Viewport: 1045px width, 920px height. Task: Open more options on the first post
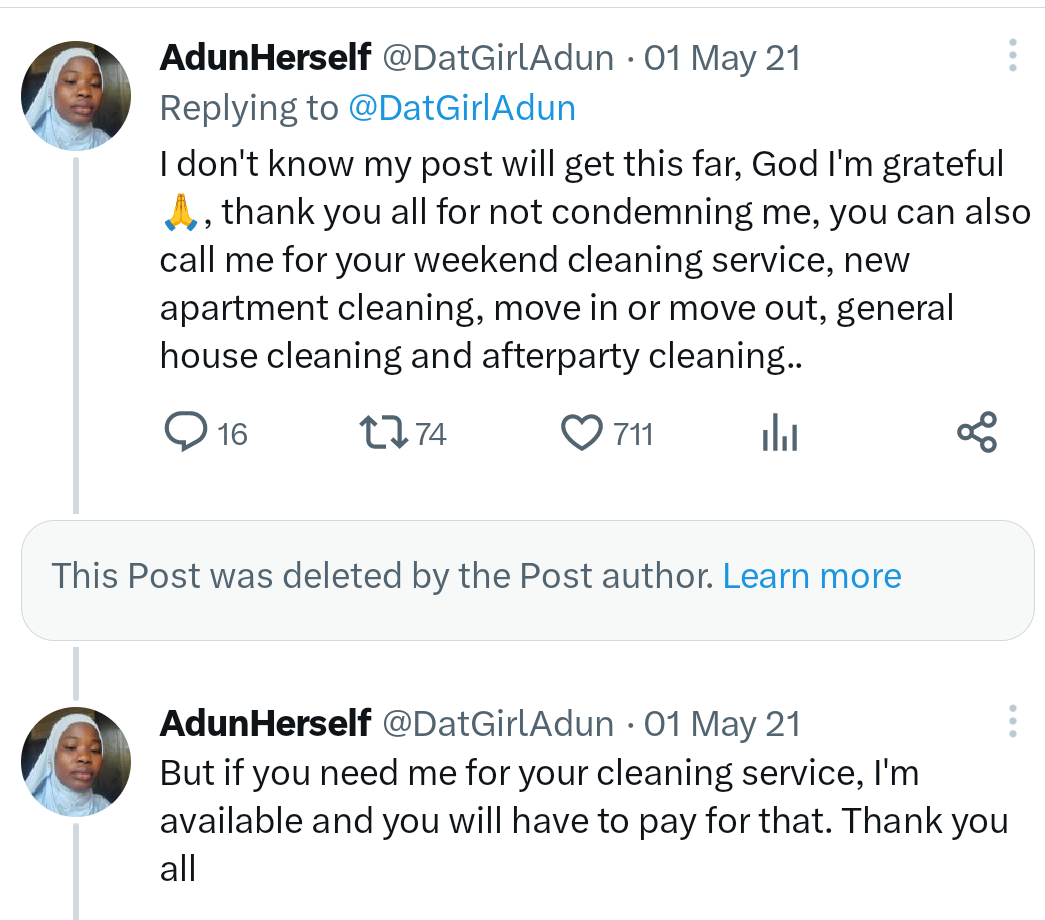pos(1013,56)
